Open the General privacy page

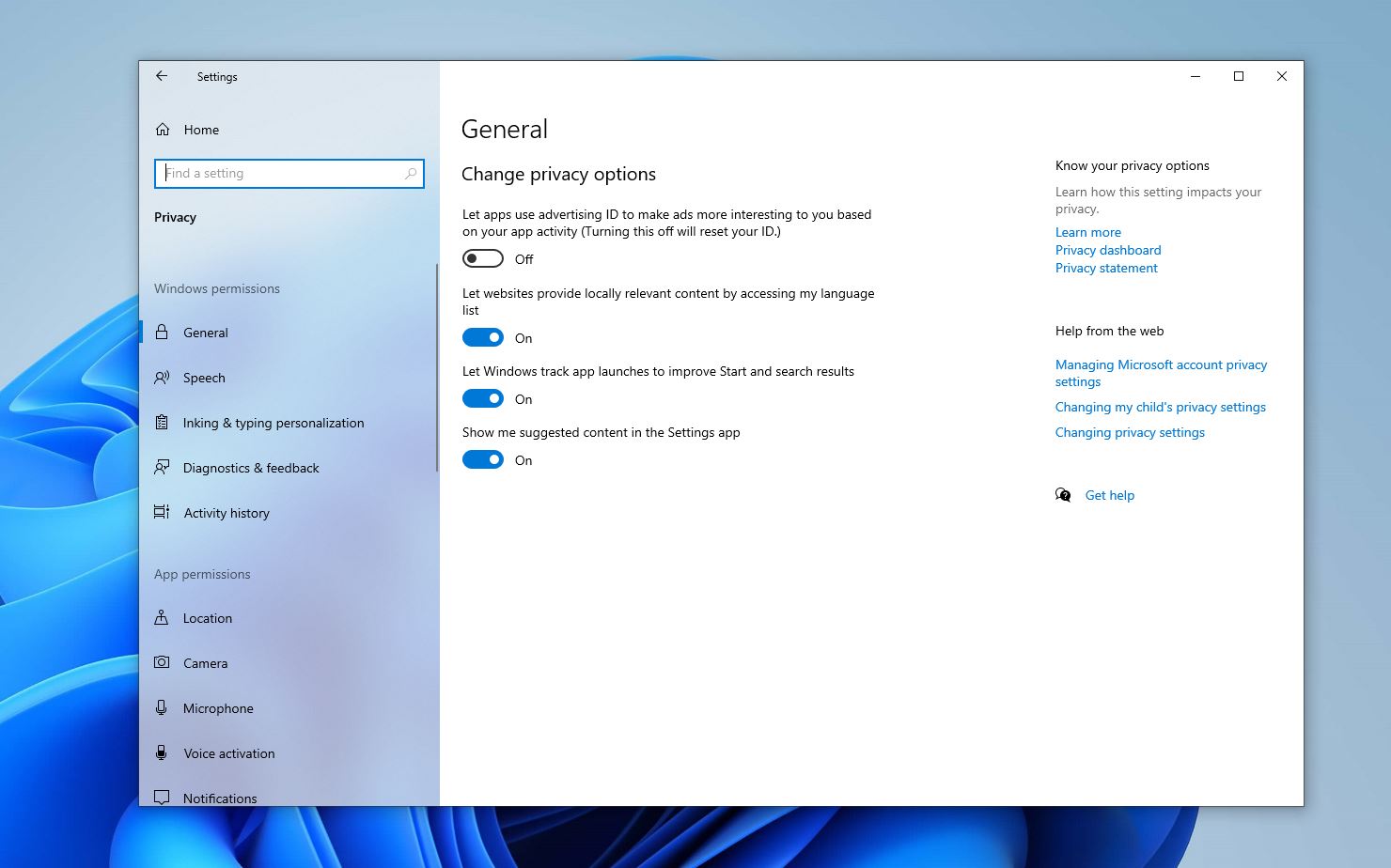(x=288, y=333)
